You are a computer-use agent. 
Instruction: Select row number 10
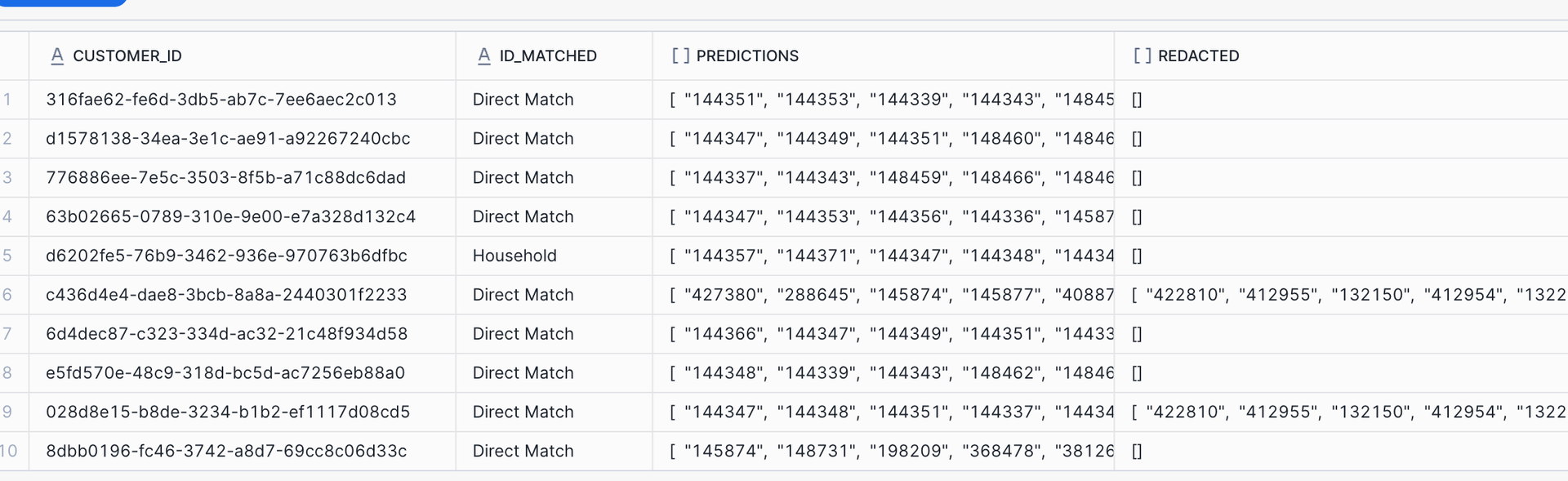pyautogui.click(x=9, y=451)
